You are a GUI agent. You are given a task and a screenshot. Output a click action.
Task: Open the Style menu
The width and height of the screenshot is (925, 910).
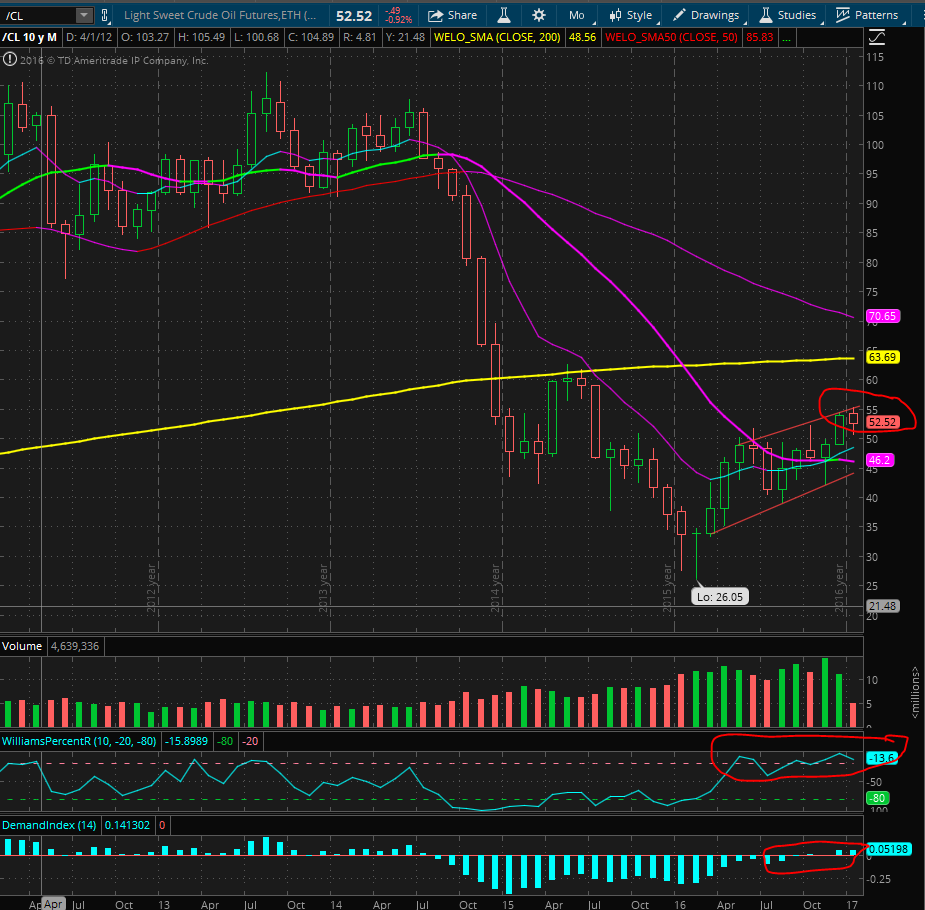(631, 15)
